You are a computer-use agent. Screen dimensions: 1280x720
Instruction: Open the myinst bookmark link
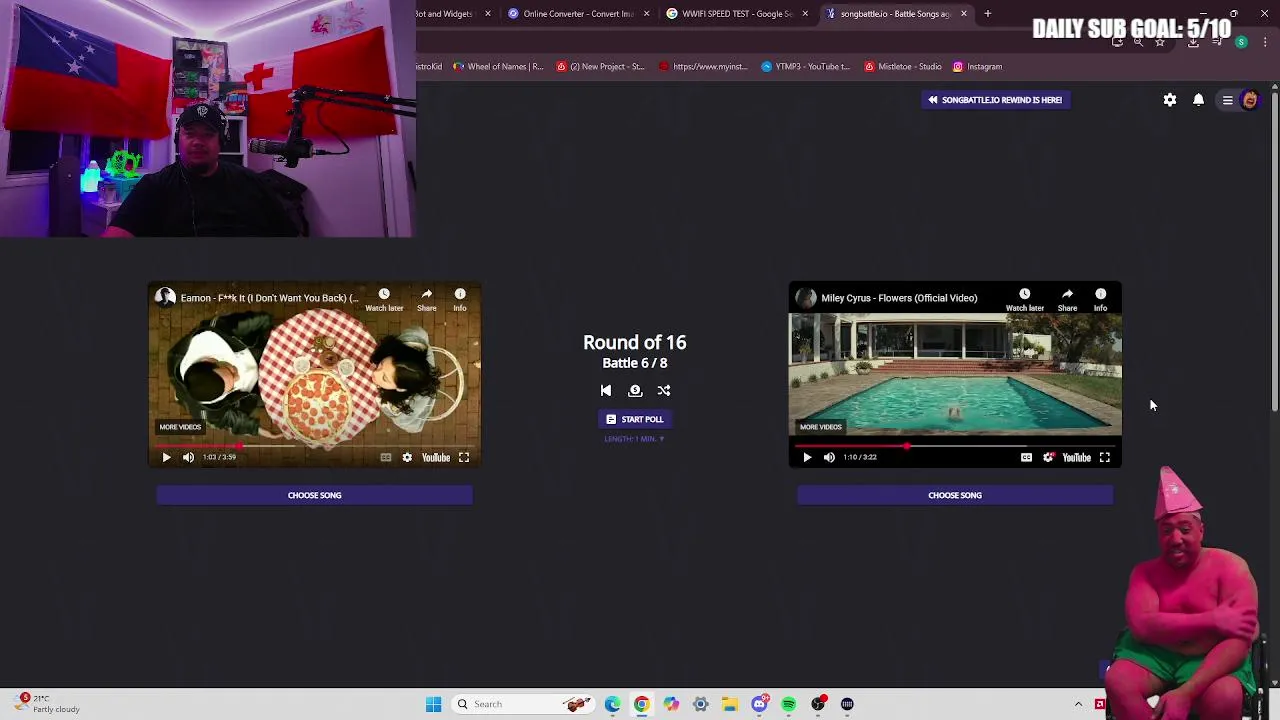pyautogui.click(x=703, y=67)
